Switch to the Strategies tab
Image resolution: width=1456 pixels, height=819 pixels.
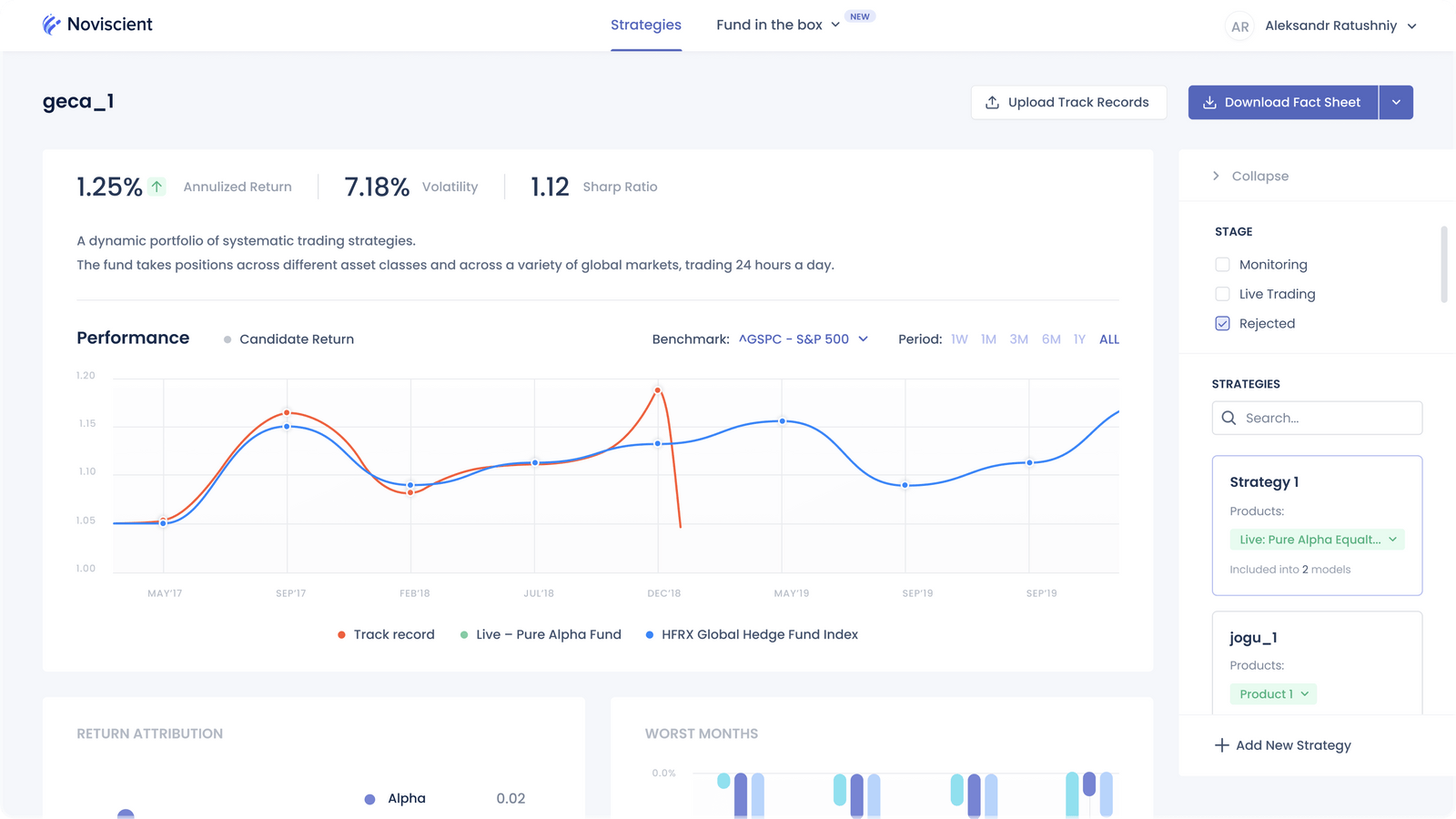coord(646,25)
